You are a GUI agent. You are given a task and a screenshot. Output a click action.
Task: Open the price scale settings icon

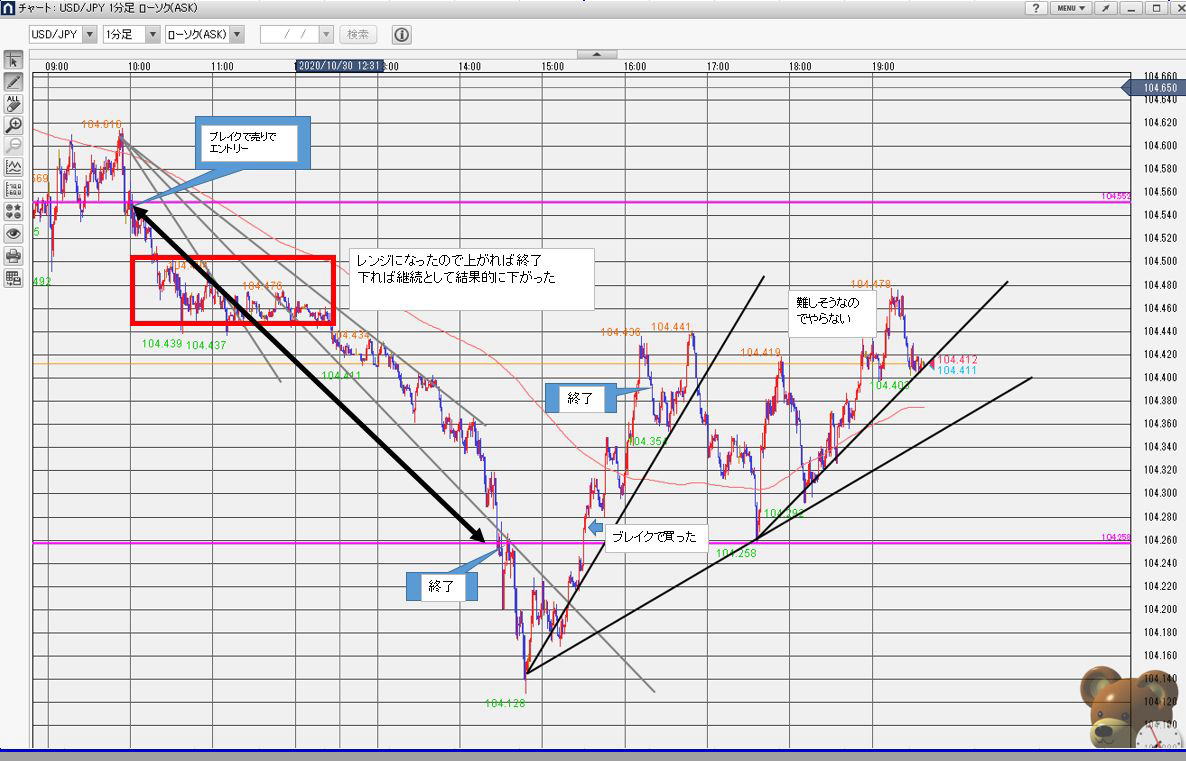click(14, 189)
